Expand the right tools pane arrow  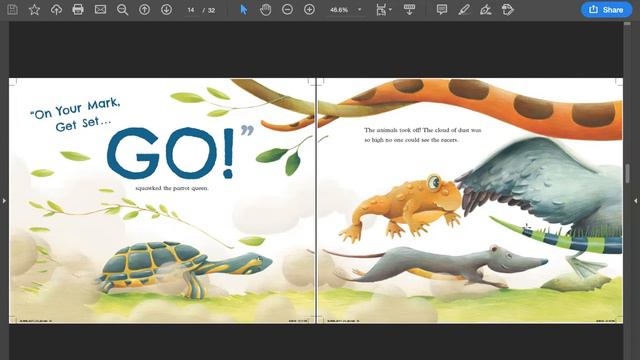click(636, 200)
